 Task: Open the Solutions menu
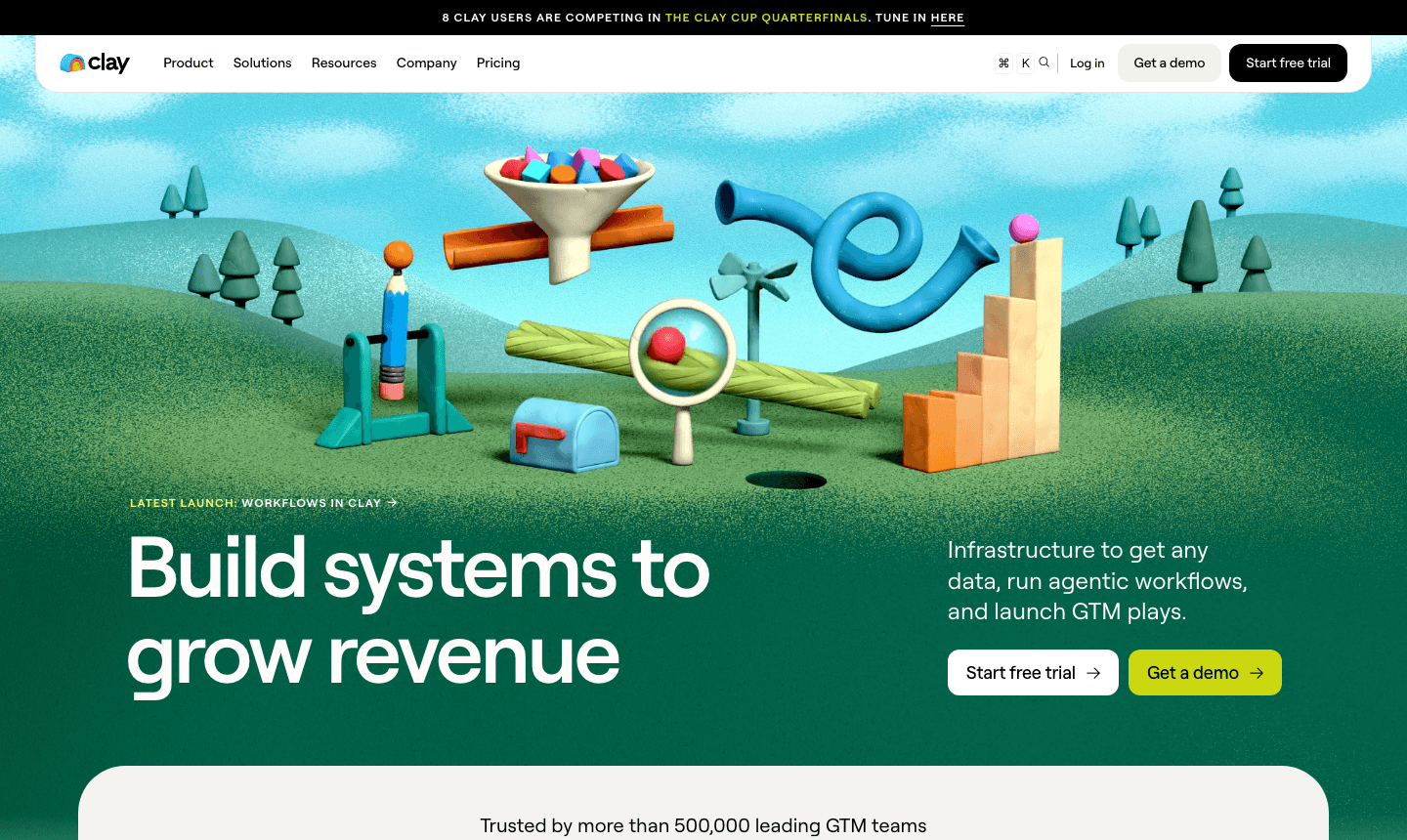point(263,63)
